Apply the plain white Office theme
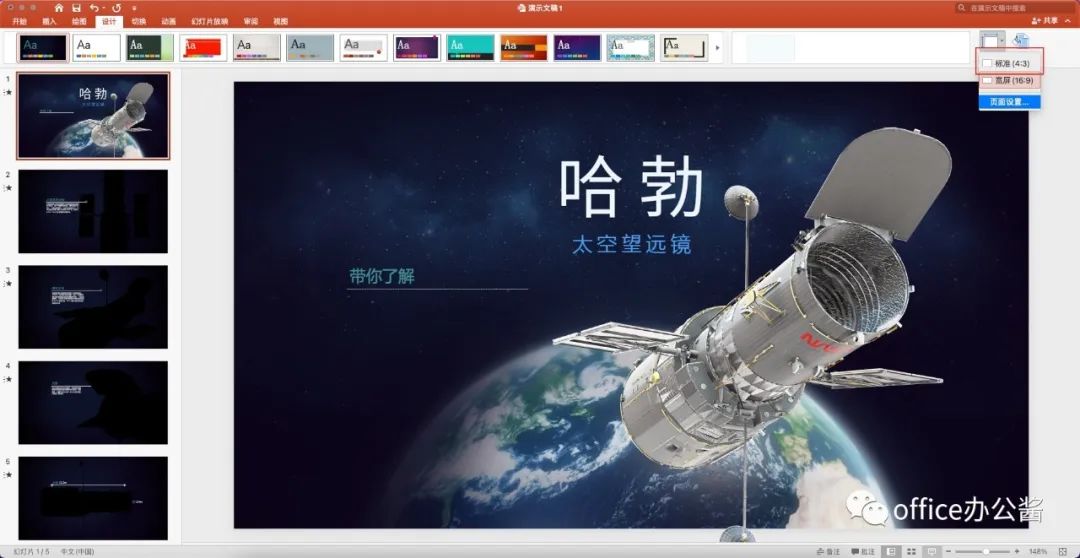 (96, 48)
